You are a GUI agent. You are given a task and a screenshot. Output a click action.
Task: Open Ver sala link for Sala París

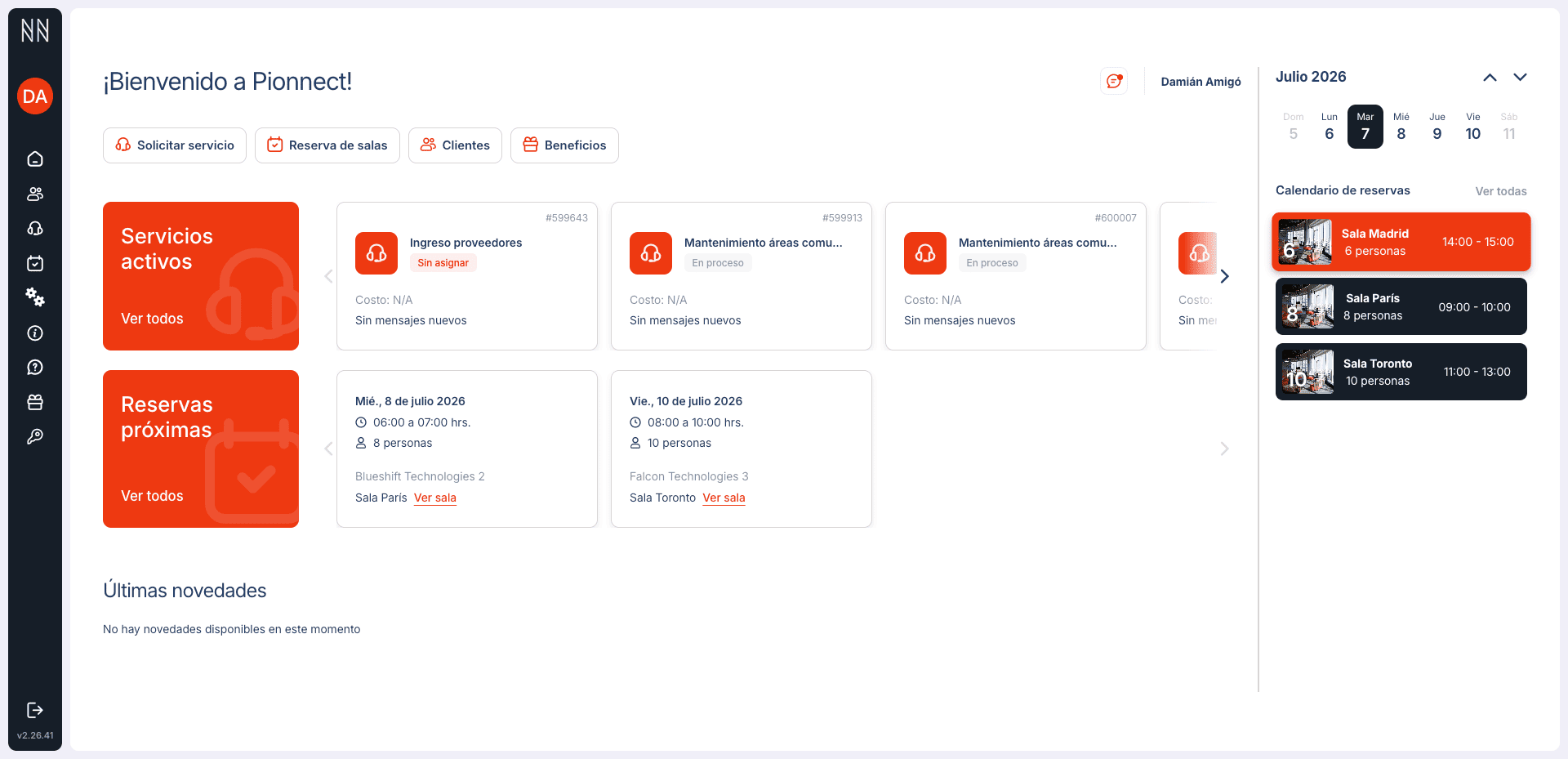[x=435, y=498]
